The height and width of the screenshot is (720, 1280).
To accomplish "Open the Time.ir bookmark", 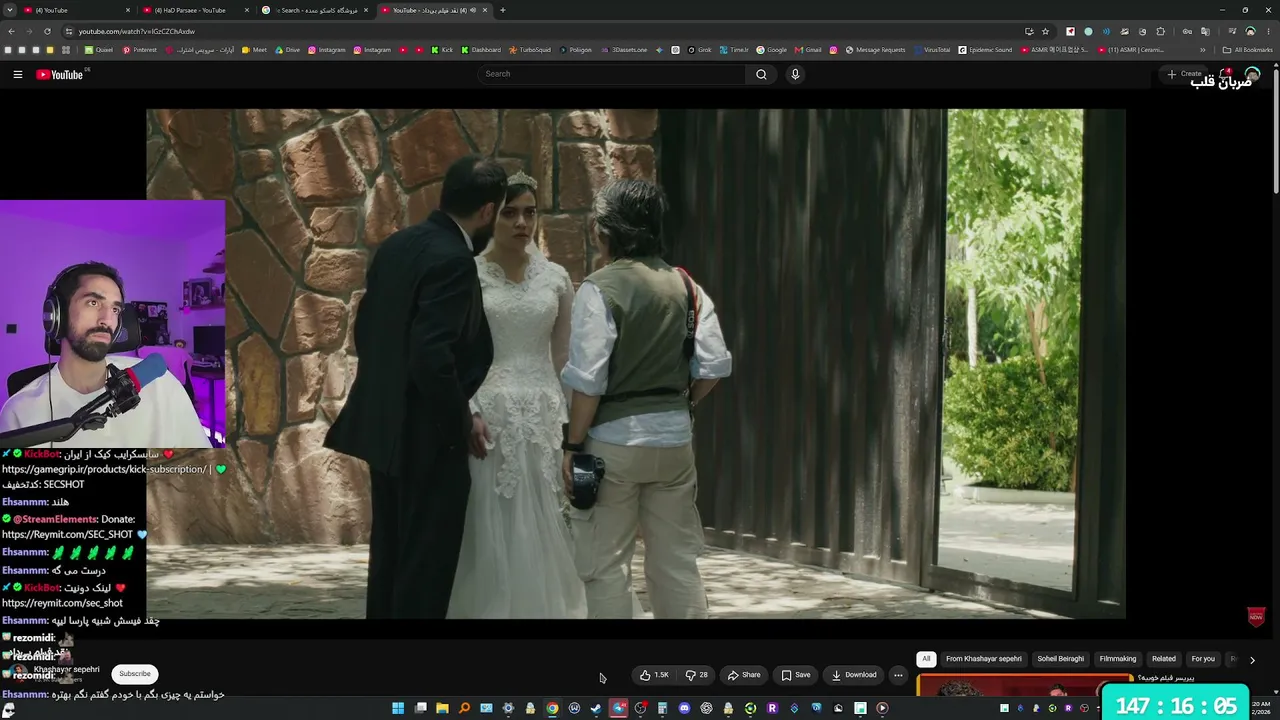I will click(x=734, y=50).
